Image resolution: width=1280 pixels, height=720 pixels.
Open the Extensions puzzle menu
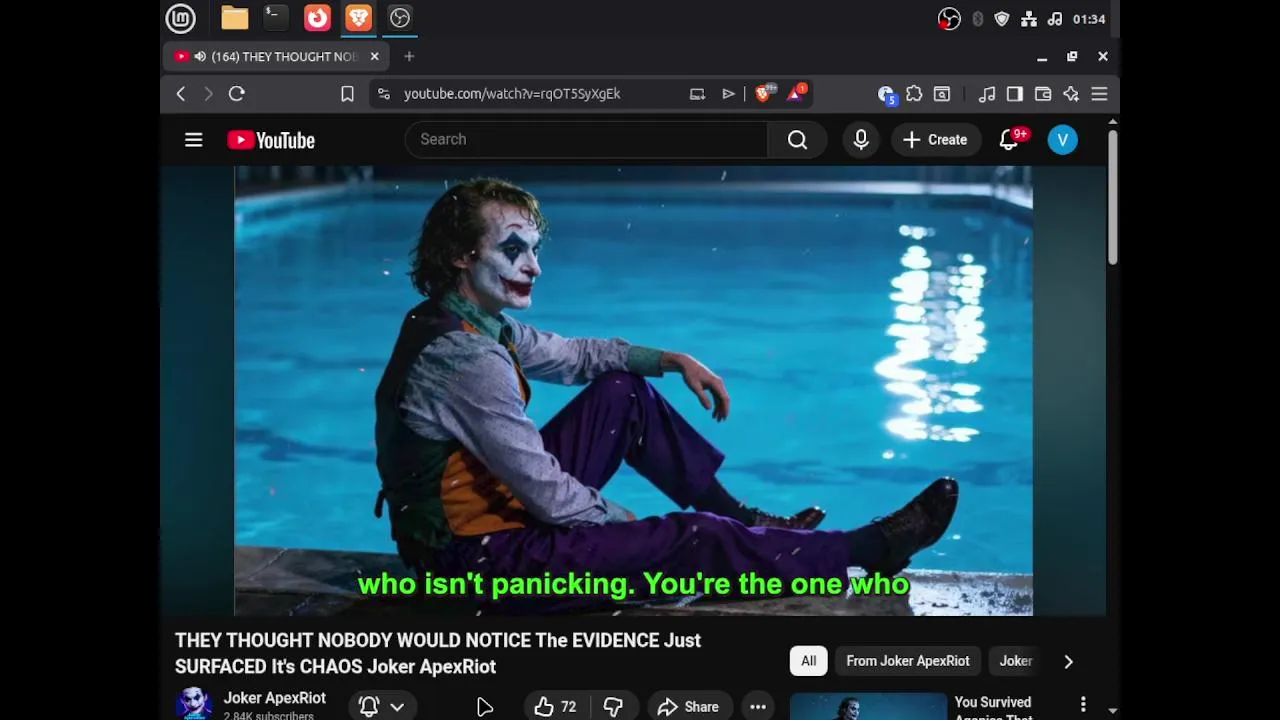[x=914, y=94]
